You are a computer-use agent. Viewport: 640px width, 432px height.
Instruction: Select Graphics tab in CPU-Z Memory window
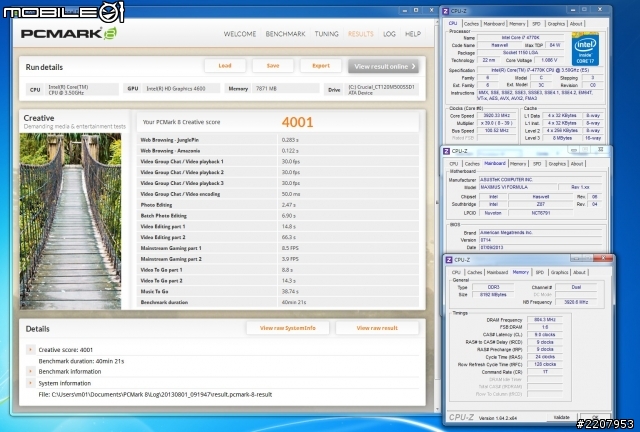[559, 272]
